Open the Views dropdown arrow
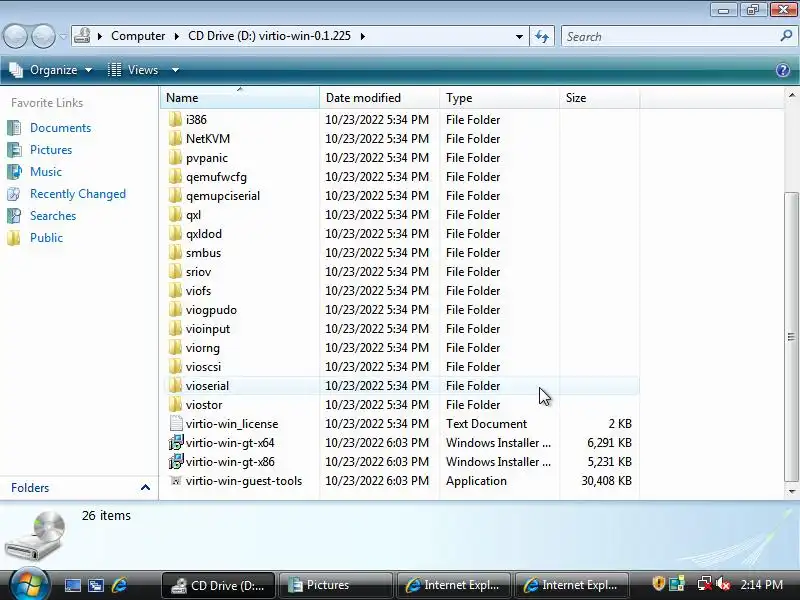The width and height of the screenshot is (800, 600). (x=175, y=70)
